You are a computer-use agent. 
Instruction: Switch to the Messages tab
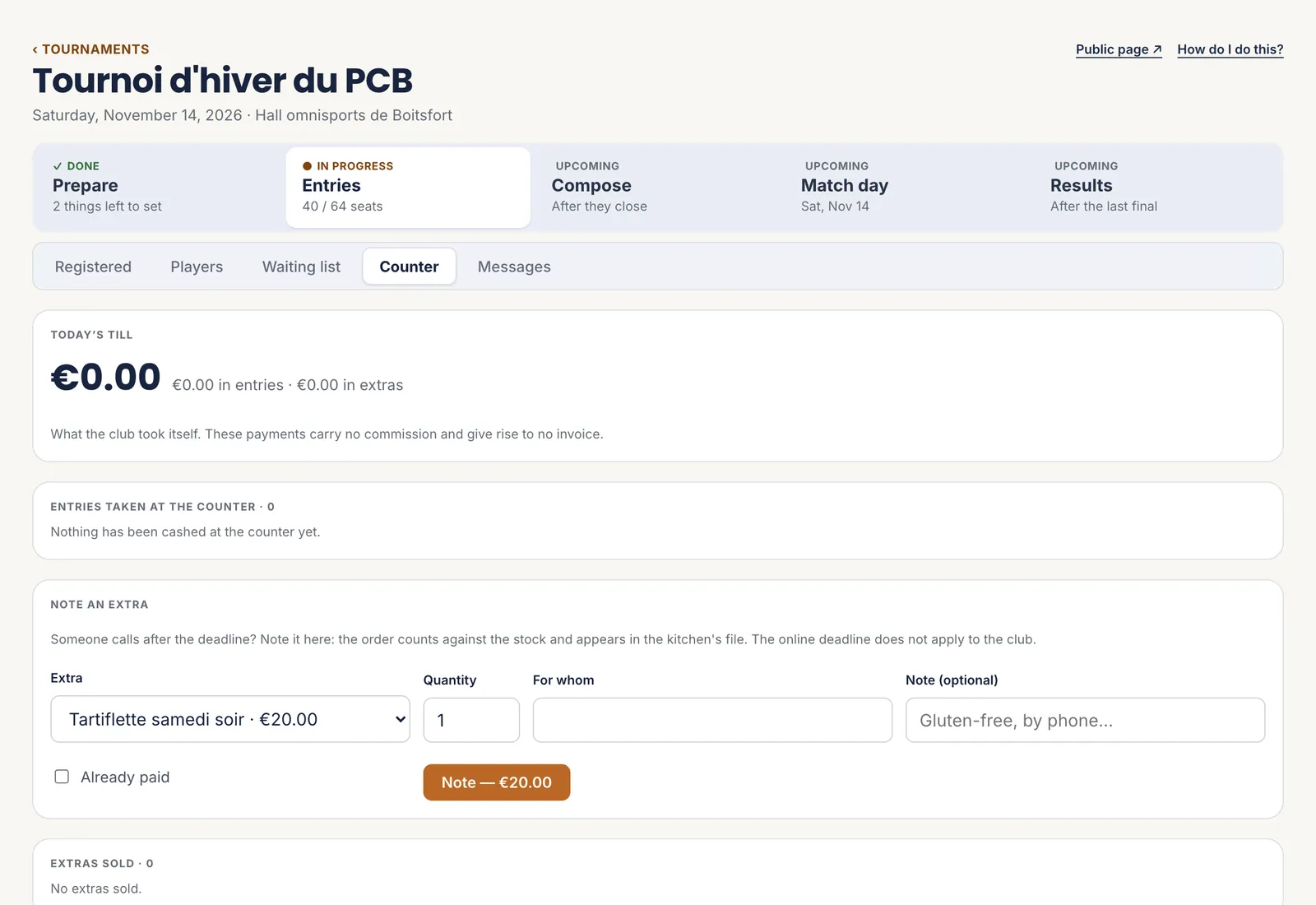[x=514, y=267]
